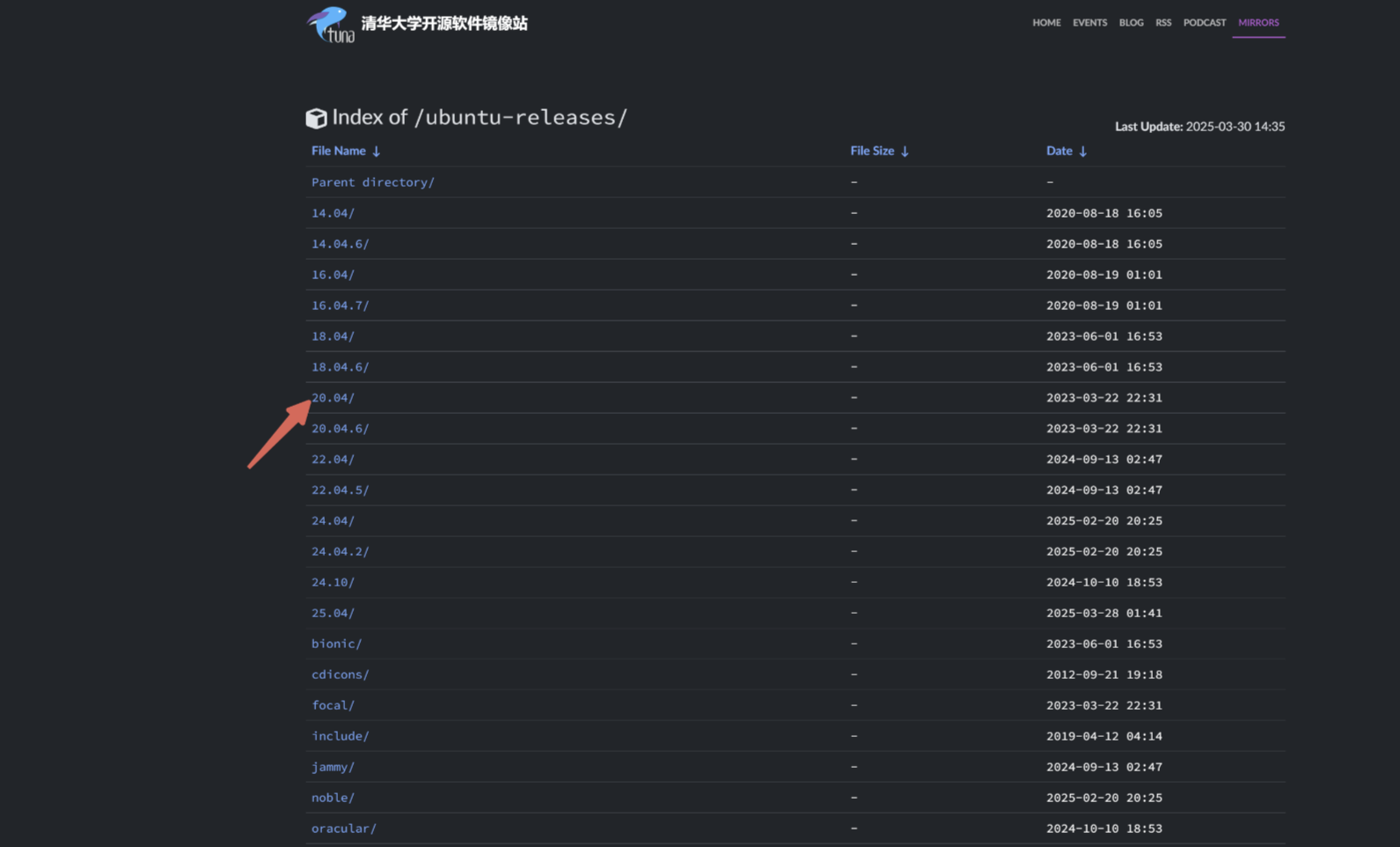Open the 18.04/ directory
Viewport: 1400px width, 847px height.
click(333, 336)
